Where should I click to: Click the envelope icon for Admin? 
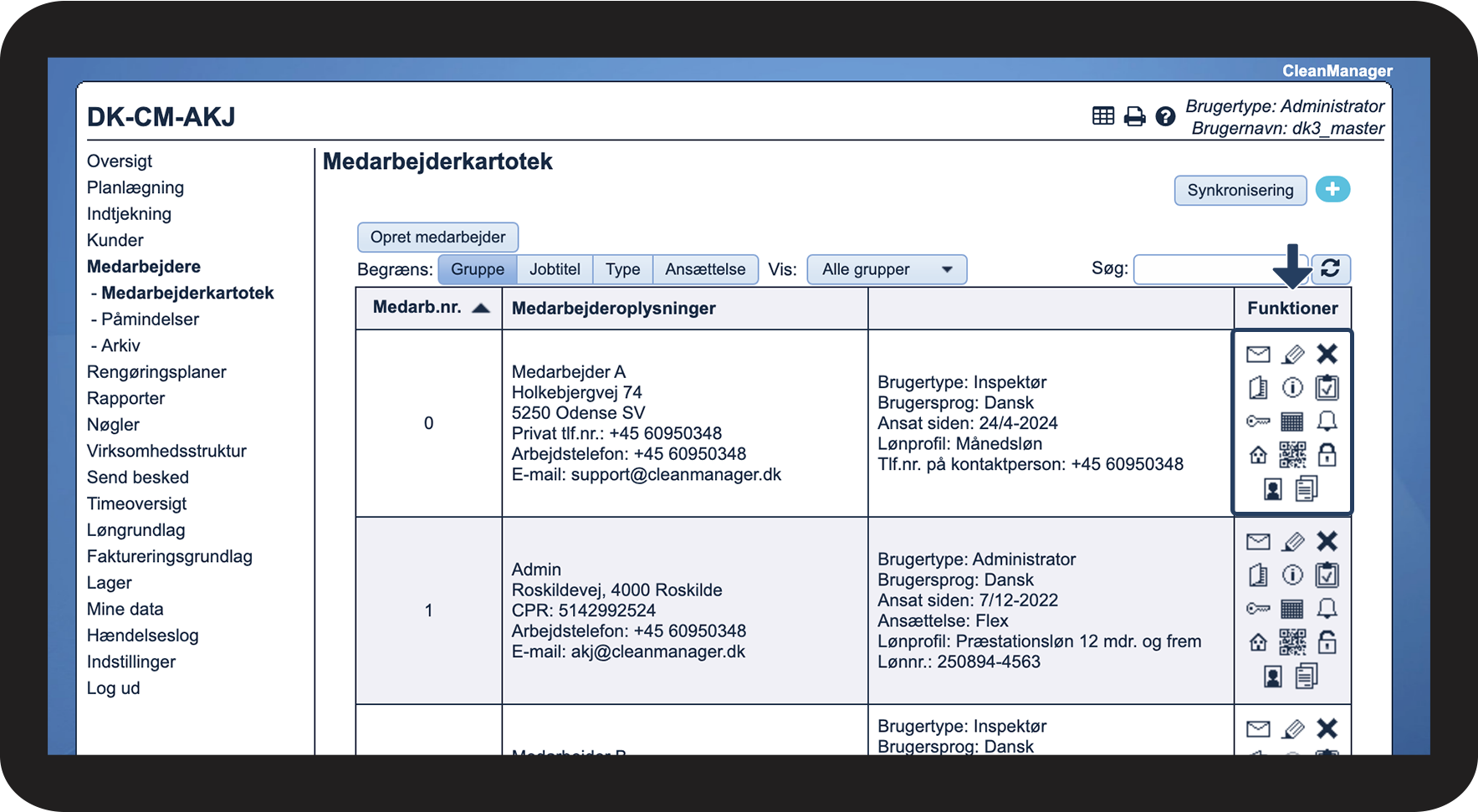(x=1258, y=542)
